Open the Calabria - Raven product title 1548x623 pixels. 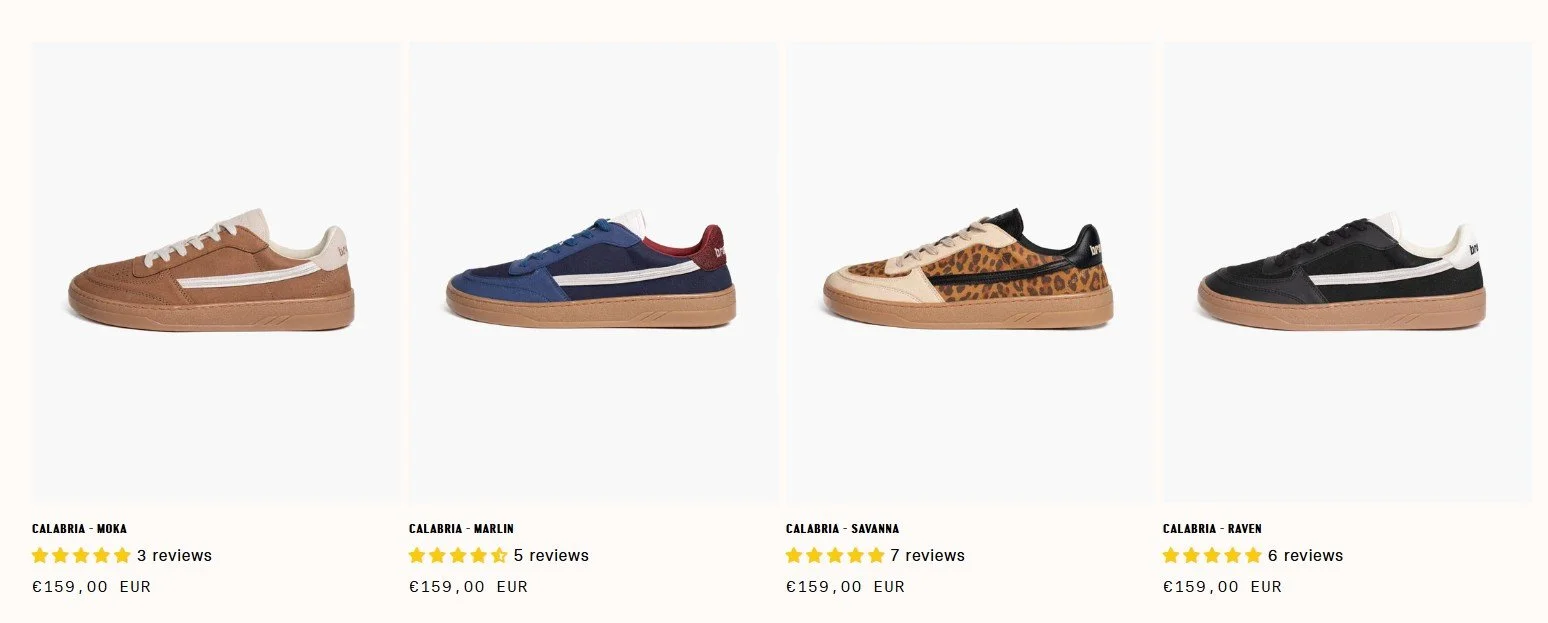(x=1212, y=528)
